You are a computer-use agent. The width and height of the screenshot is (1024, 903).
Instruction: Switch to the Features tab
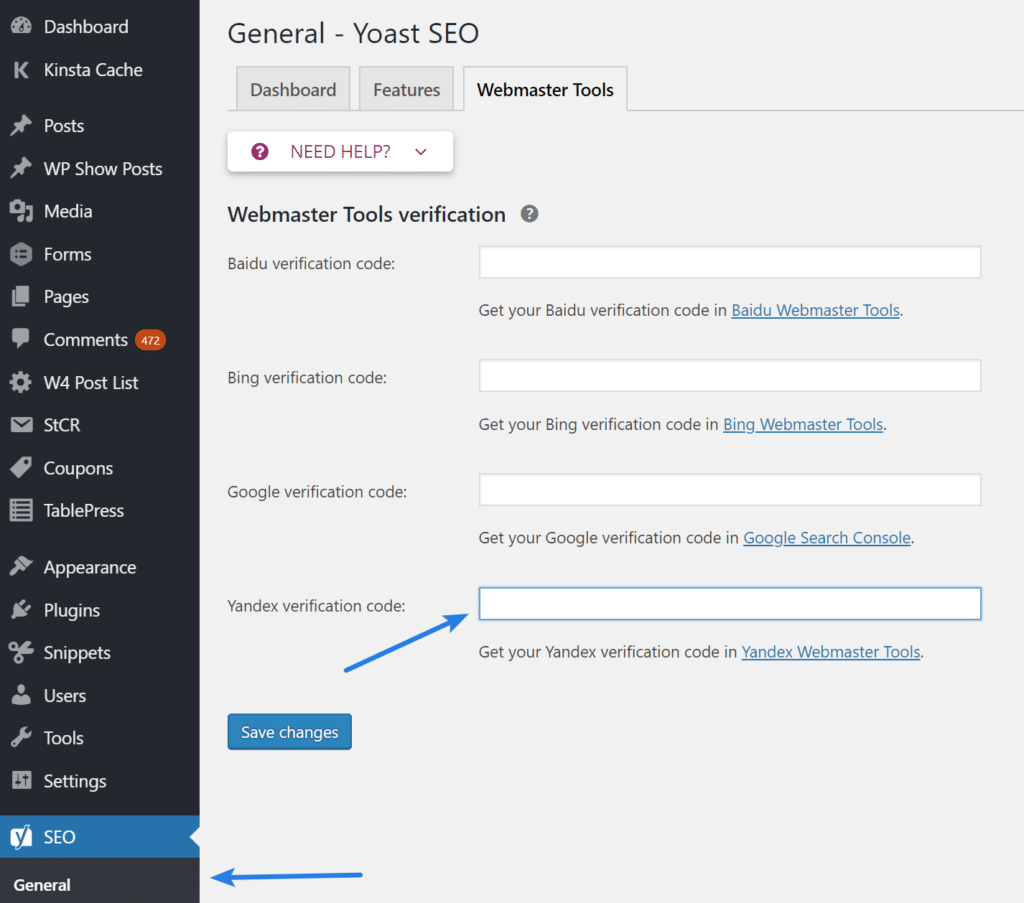pyautogui.click(x=406, y=89)
